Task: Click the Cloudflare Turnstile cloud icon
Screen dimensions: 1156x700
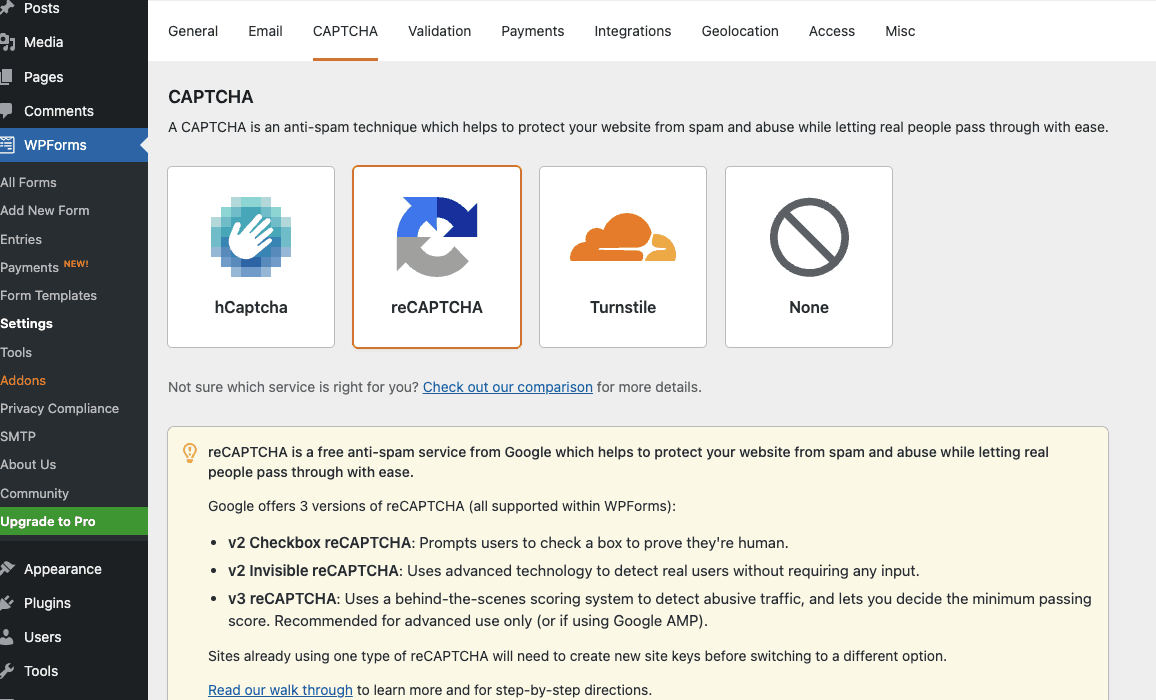Action: tap(623, 237)
